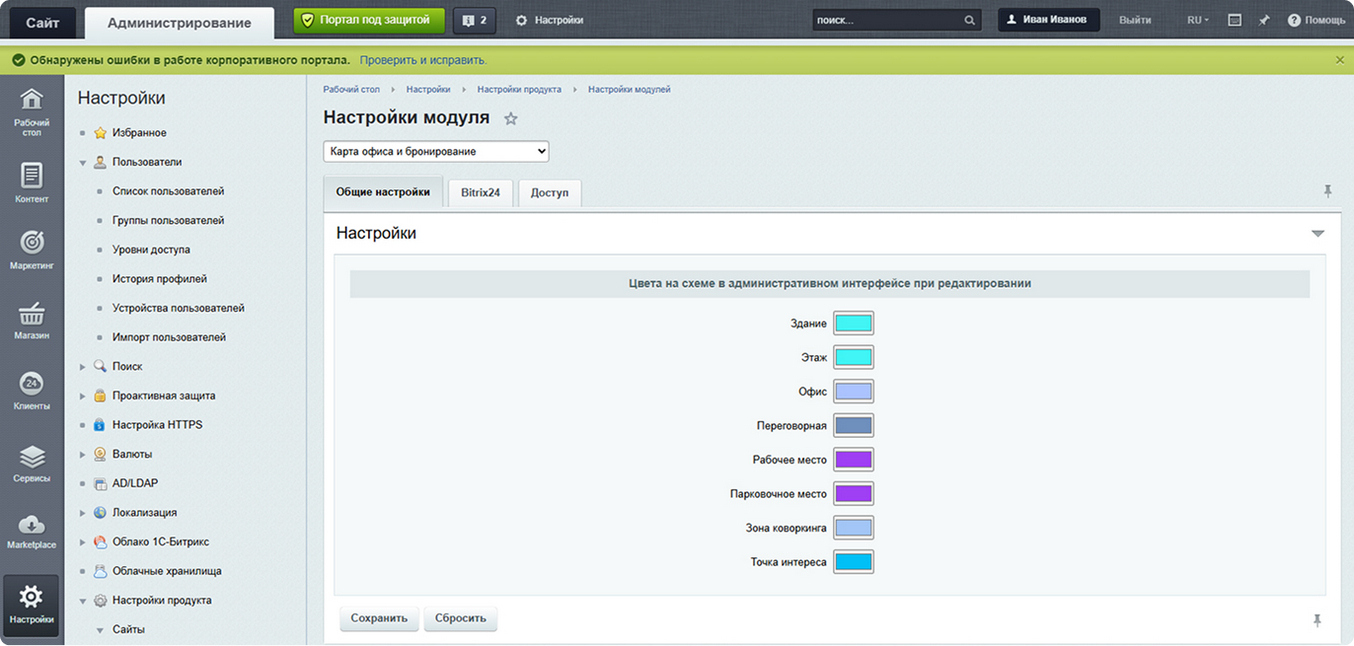Viewport: 1354px width, 646px height.
Task: Open the Иван Иванов user profile
Action: pos(1049,20)
